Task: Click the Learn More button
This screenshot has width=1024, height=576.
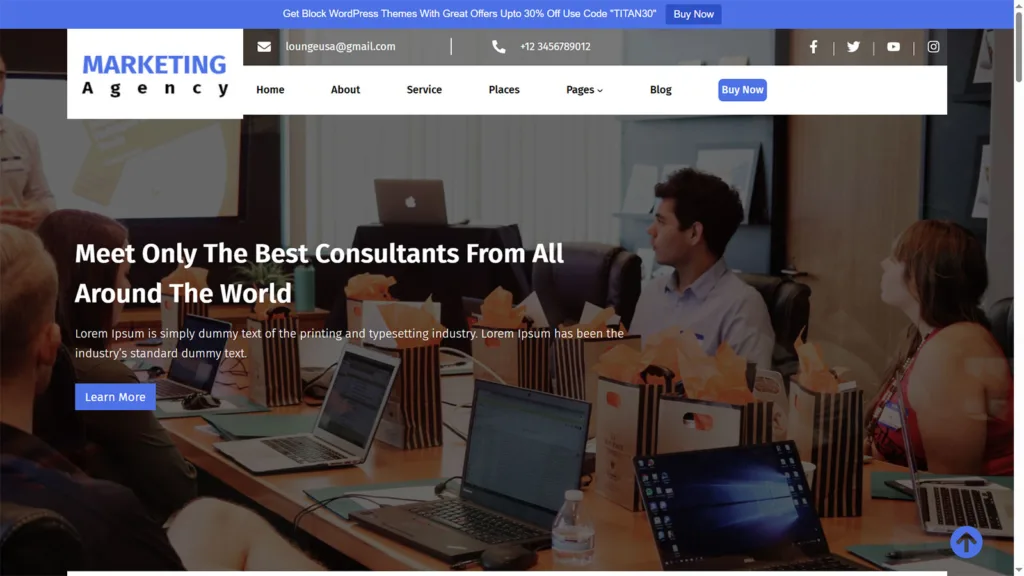Action: pyautogui.click(x=115, y=397)
